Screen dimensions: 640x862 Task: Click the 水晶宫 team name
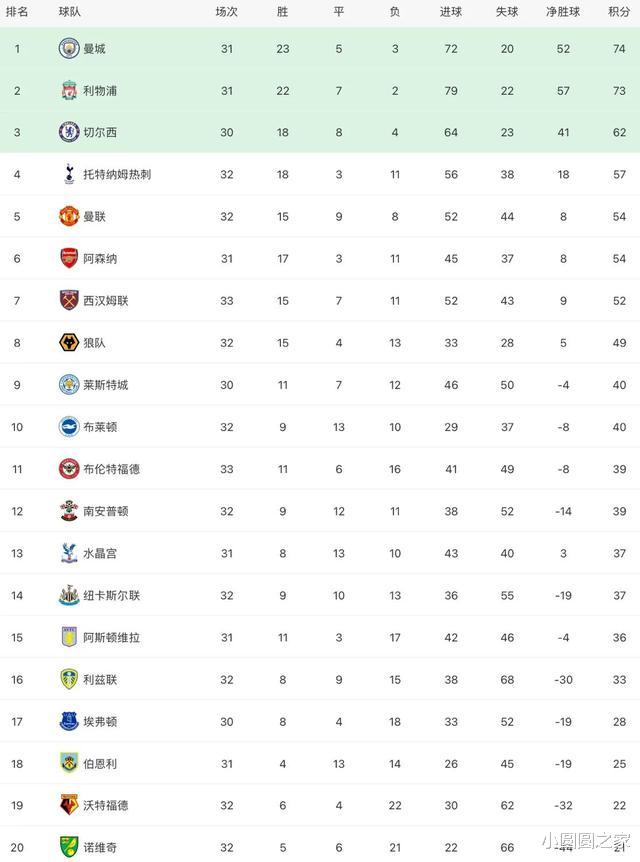tap(100, 554)
